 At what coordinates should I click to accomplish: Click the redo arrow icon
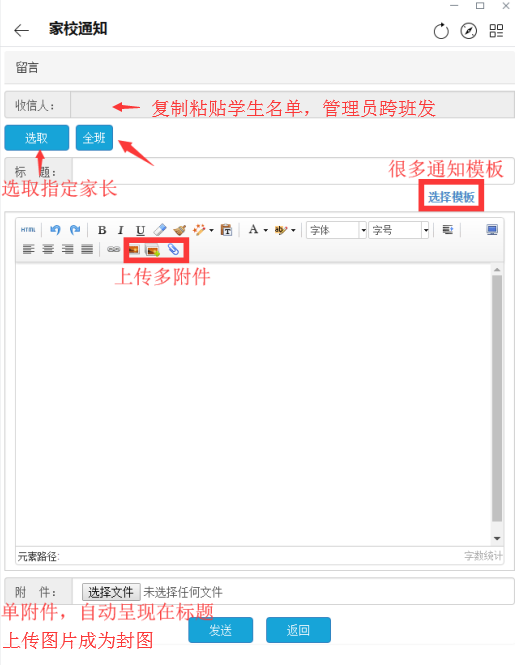[75, 230]
